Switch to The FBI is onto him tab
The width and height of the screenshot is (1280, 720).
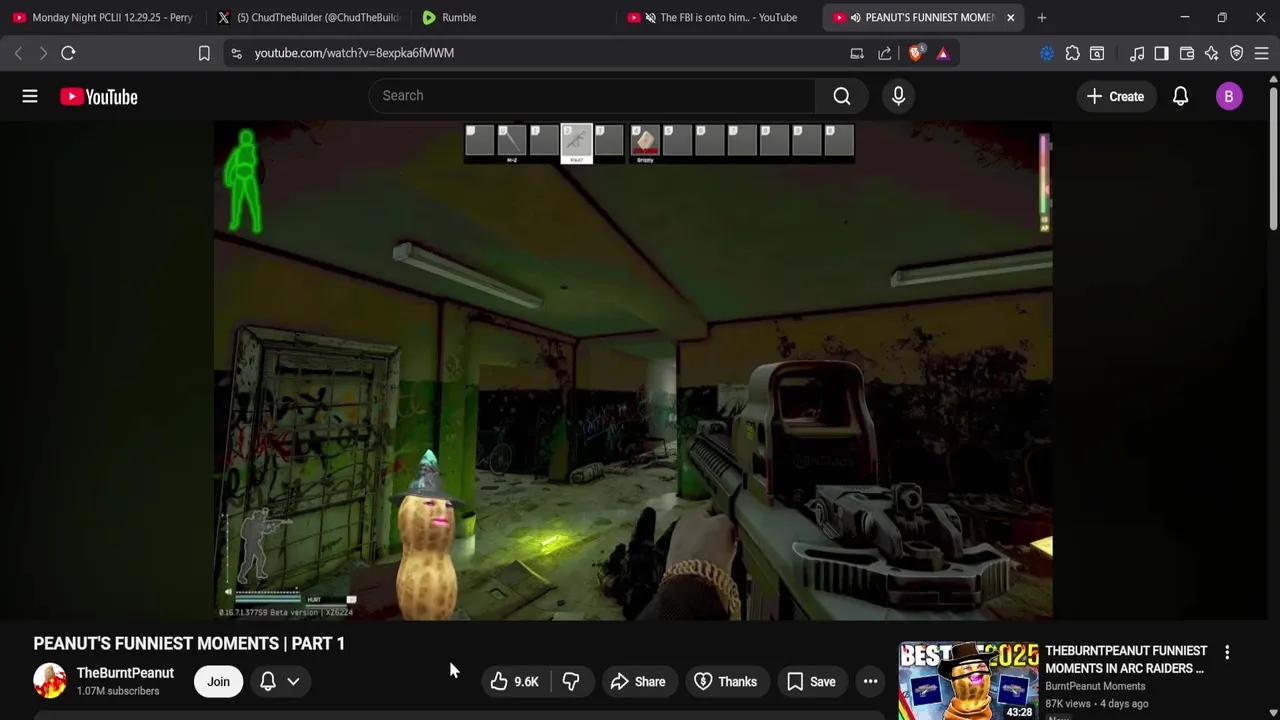coord(718,17)
